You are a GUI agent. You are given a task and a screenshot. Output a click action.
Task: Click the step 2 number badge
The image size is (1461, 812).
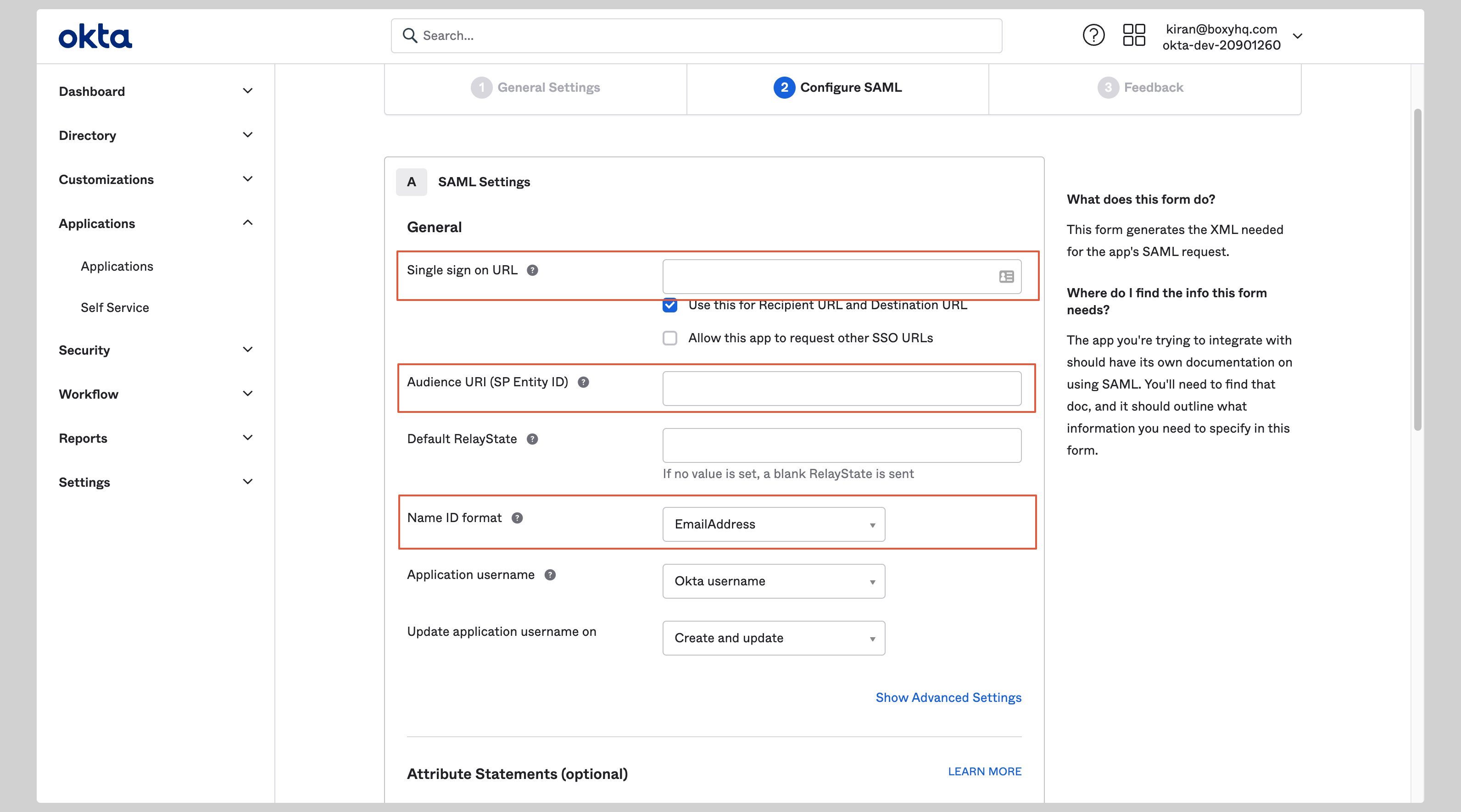point(784,87)
